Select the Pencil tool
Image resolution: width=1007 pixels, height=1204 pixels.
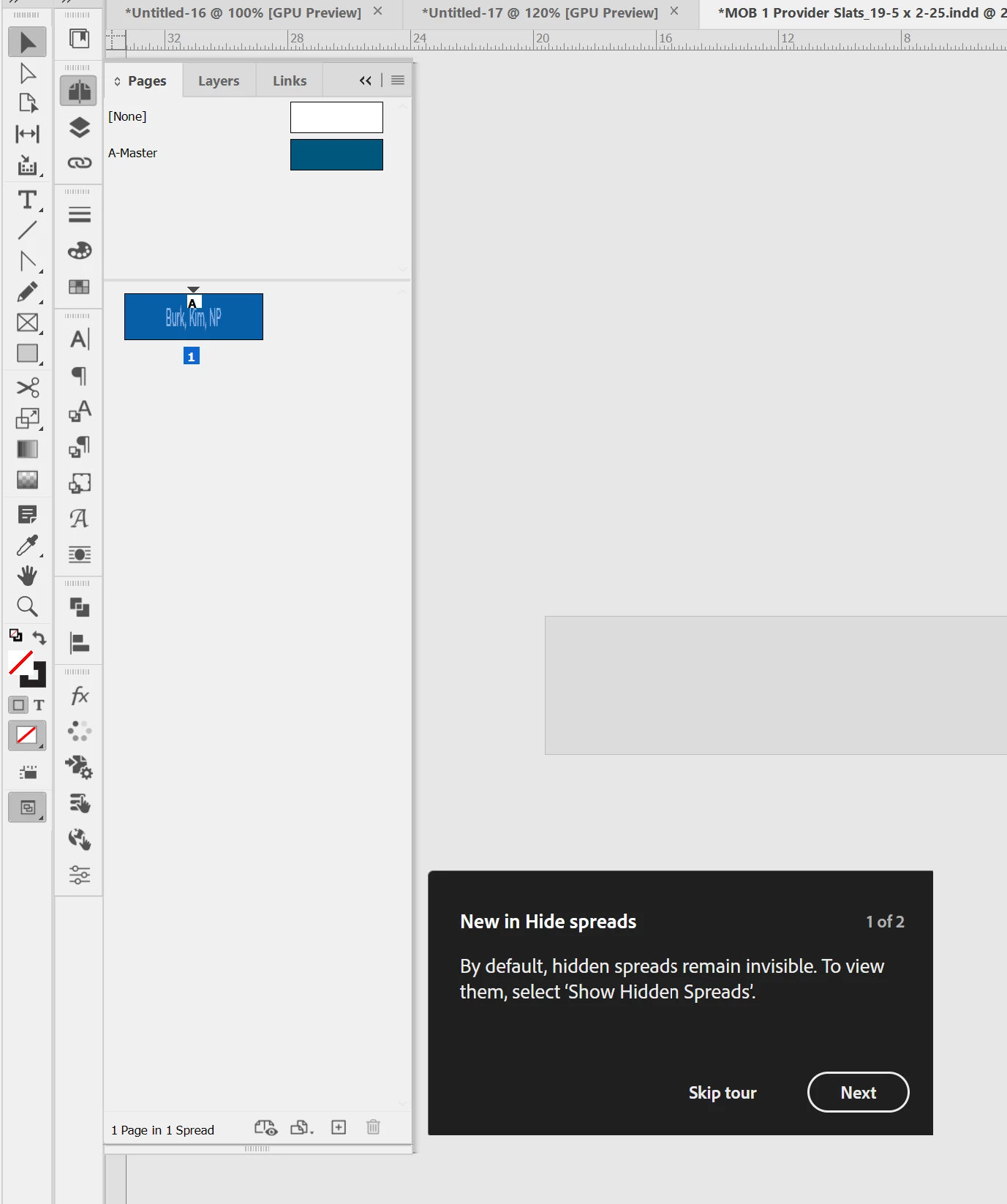pos(27,292)
